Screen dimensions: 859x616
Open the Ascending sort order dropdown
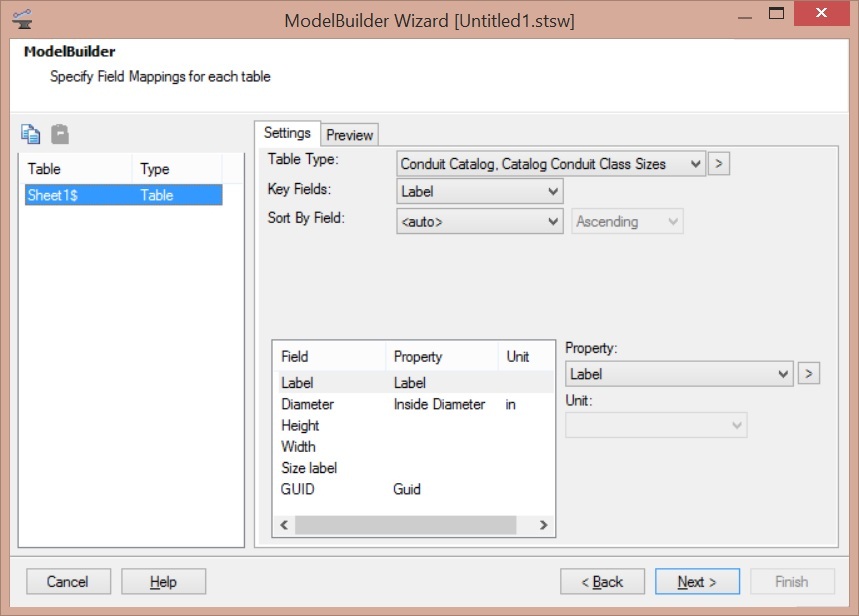627,221
